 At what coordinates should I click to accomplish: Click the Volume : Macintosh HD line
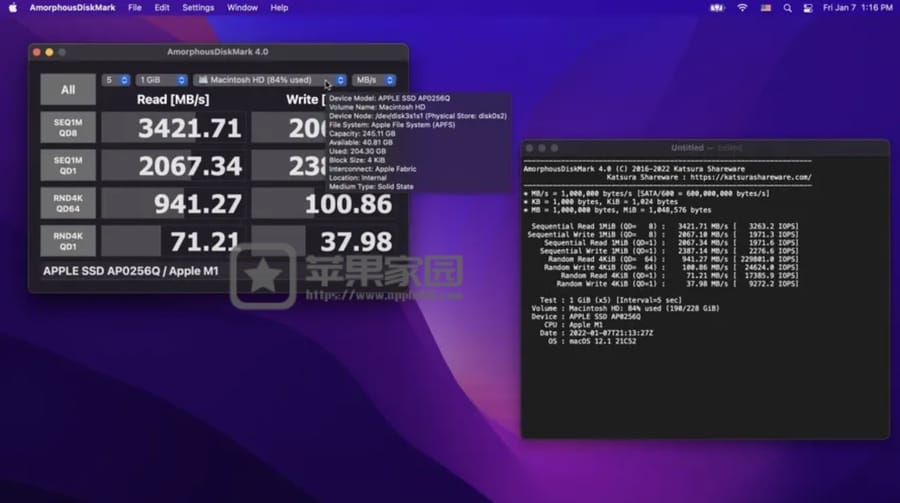pos(625,308)
